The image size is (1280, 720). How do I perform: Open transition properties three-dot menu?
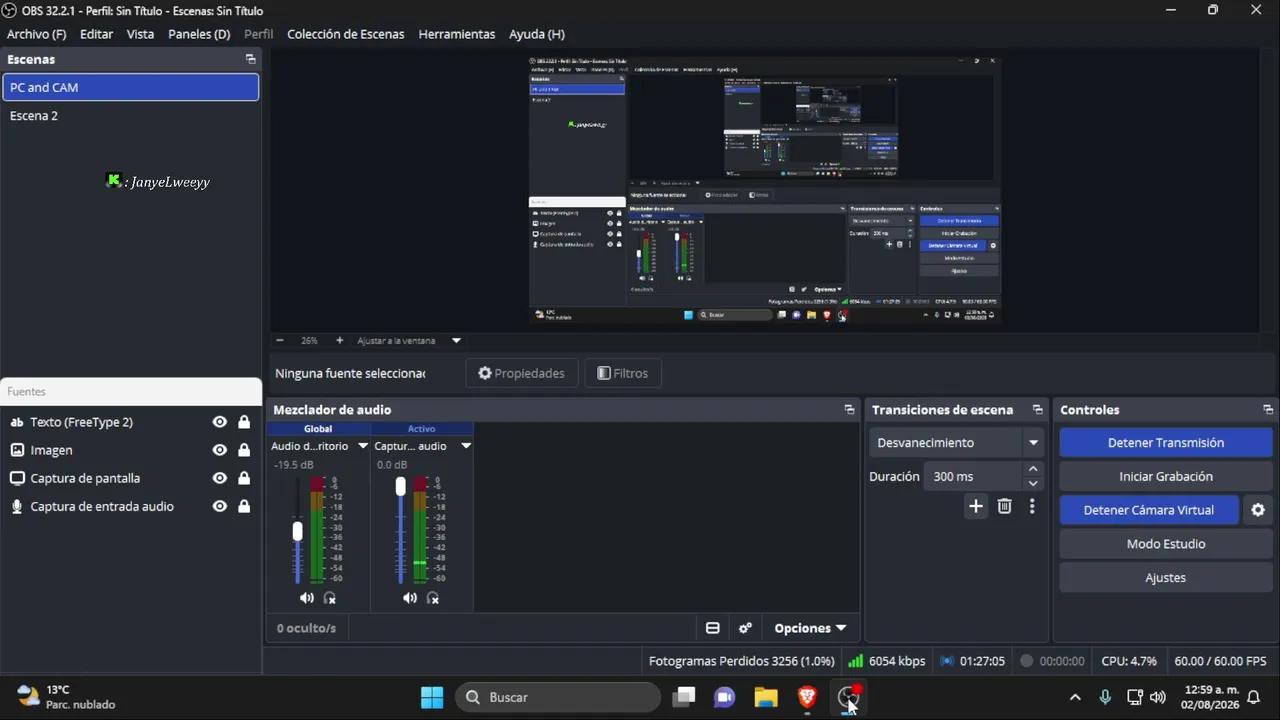1032,506
